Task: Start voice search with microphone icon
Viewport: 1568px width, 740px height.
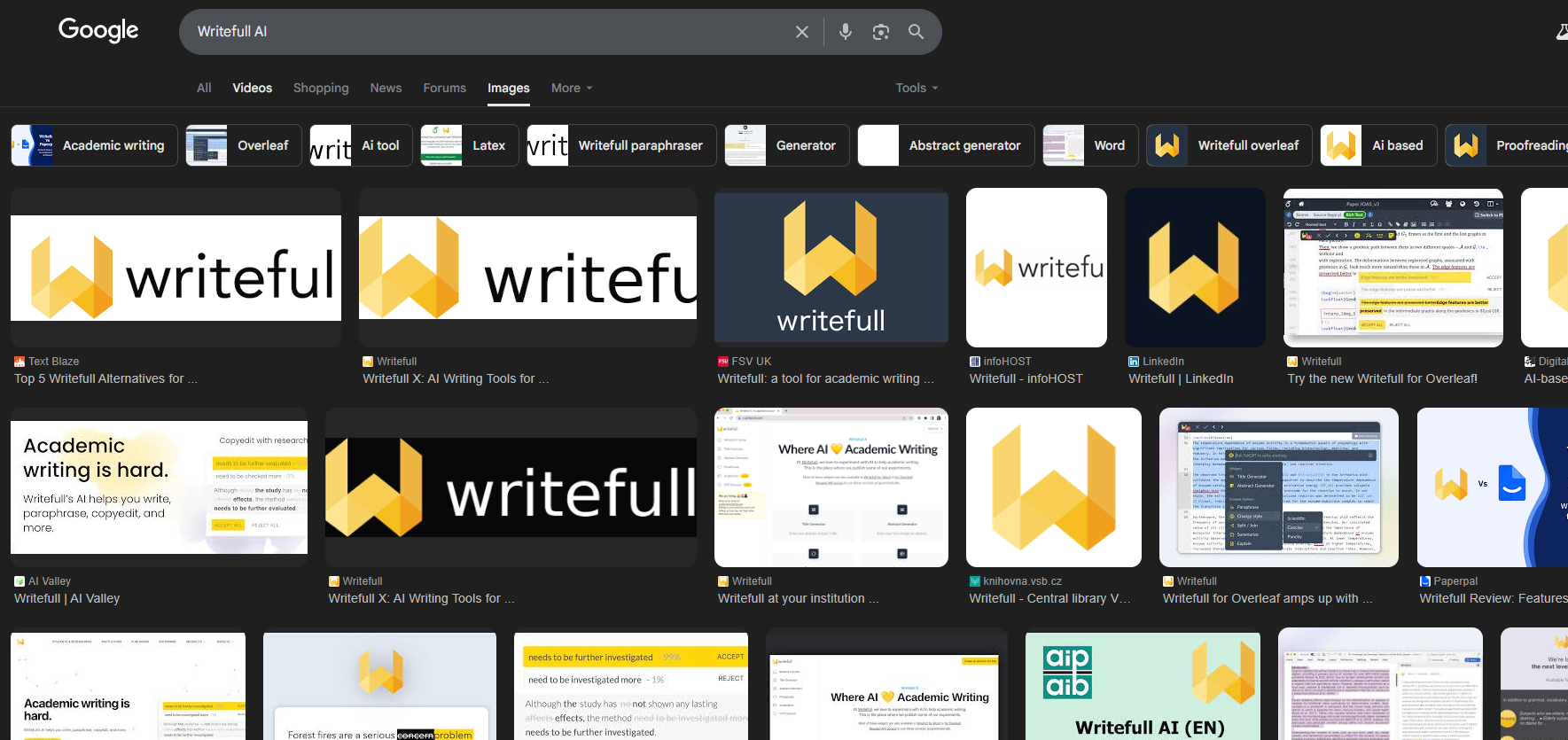Action: [x=846, y=32]
